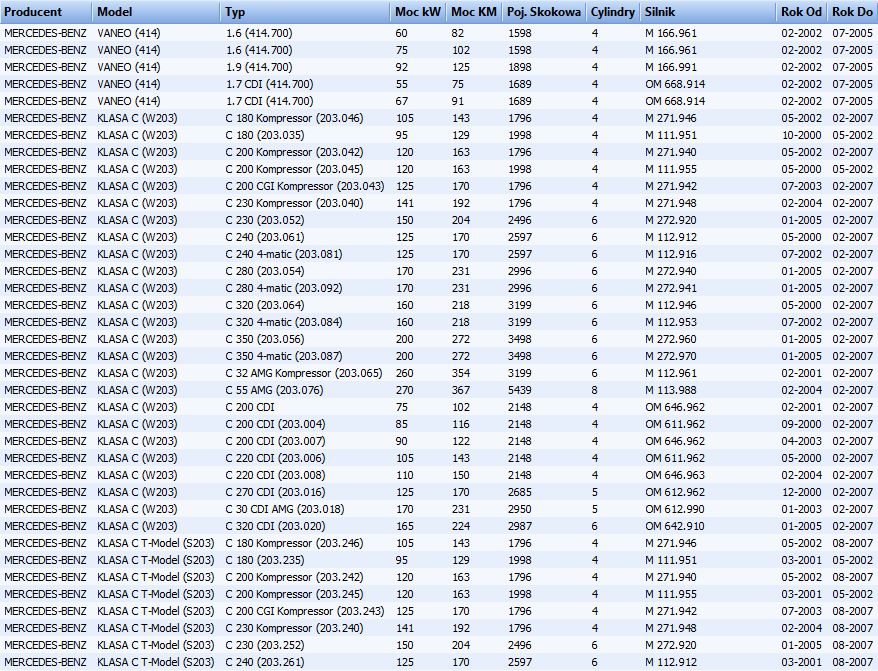Select the C 230 Kompressor (203.040) row
Screen dimensions: 878x671
439,203
